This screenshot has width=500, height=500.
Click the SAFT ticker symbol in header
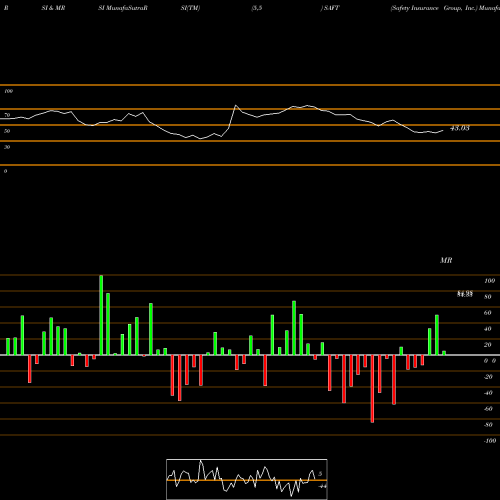(x=332, y=8)
